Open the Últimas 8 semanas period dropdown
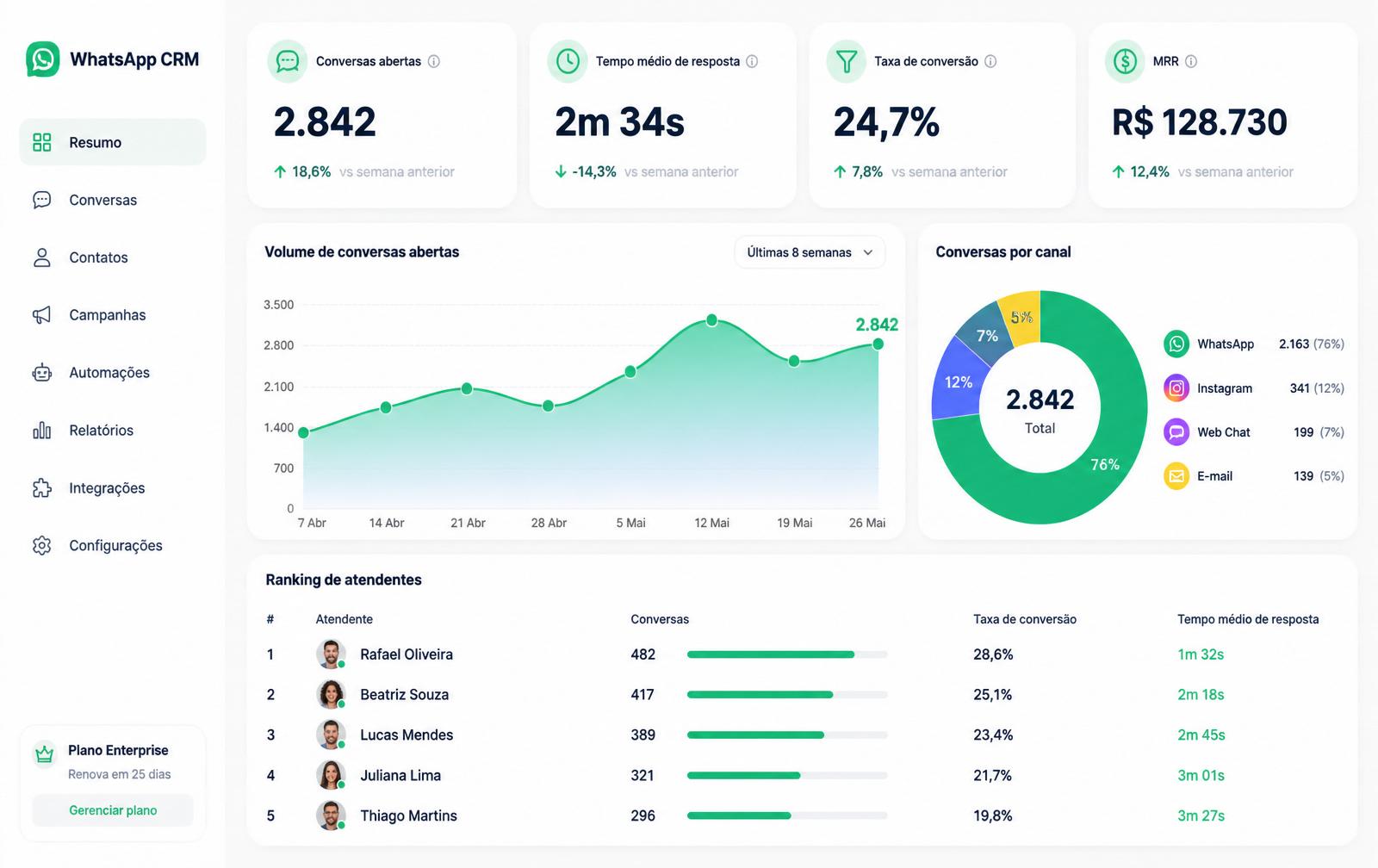Screen dimensions: 1378x868 [810, 252]
